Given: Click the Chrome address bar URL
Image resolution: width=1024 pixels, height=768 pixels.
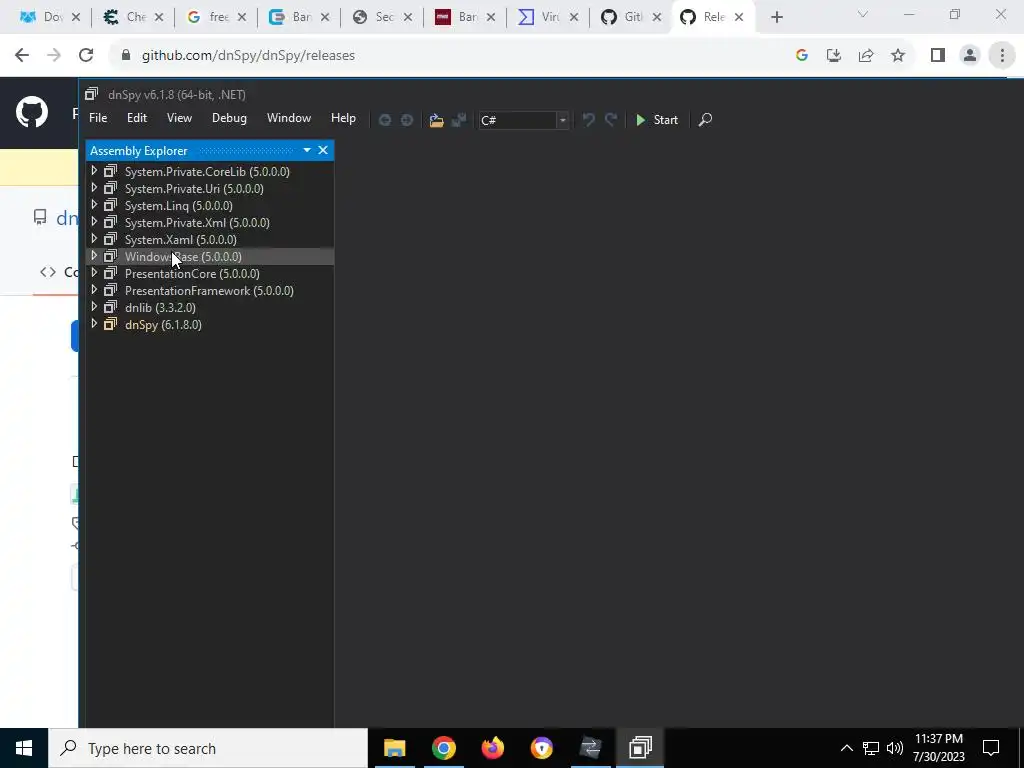Looking at the screenshot, I should (248, 56).
